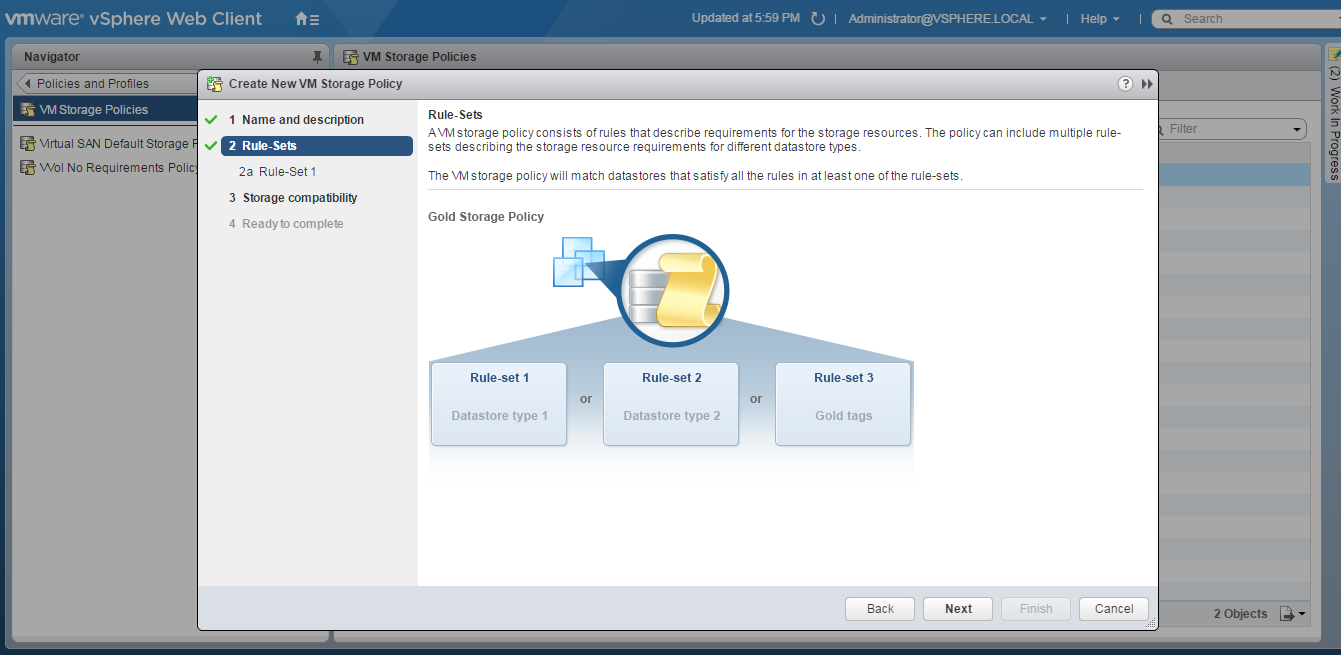Select VM Storage Policies in Navigator

[105, 110]
